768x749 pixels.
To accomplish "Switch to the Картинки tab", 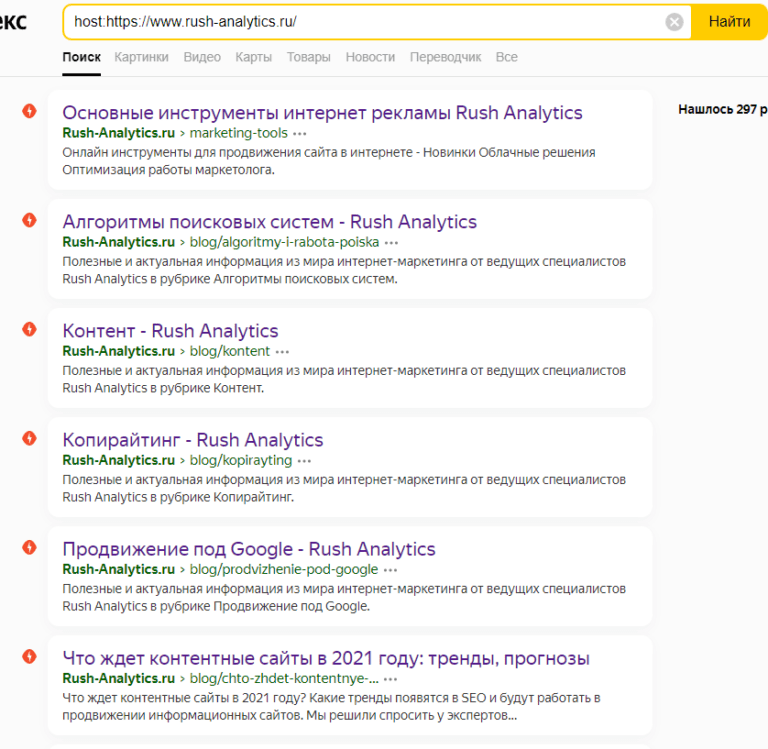I will (141, 57).
